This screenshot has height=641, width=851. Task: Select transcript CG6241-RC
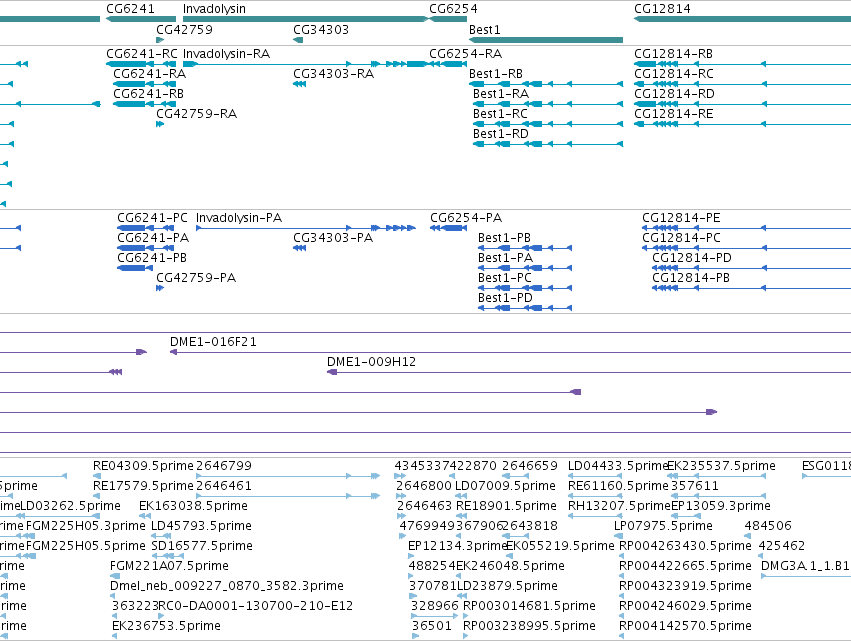pyautogui.click(x=142, y=54)
